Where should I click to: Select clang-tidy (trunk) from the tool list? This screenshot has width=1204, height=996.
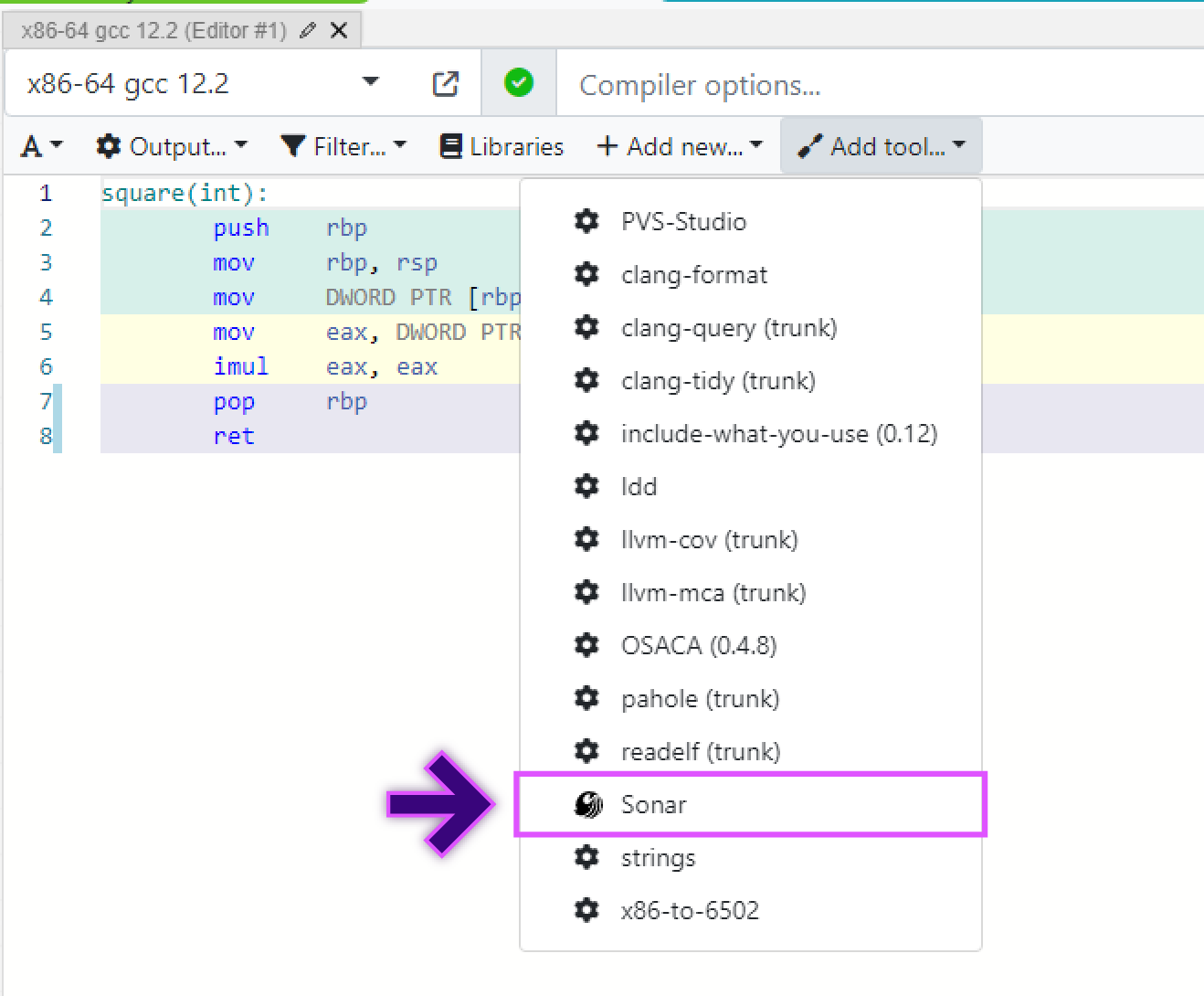718,381
